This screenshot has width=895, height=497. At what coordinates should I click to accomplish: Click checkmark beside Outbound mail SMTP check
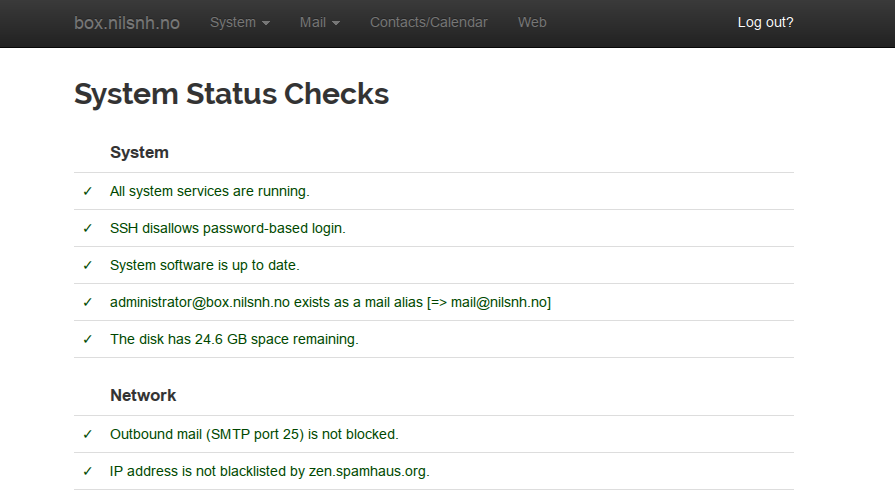pyautogui.click(x=87, y=434)
